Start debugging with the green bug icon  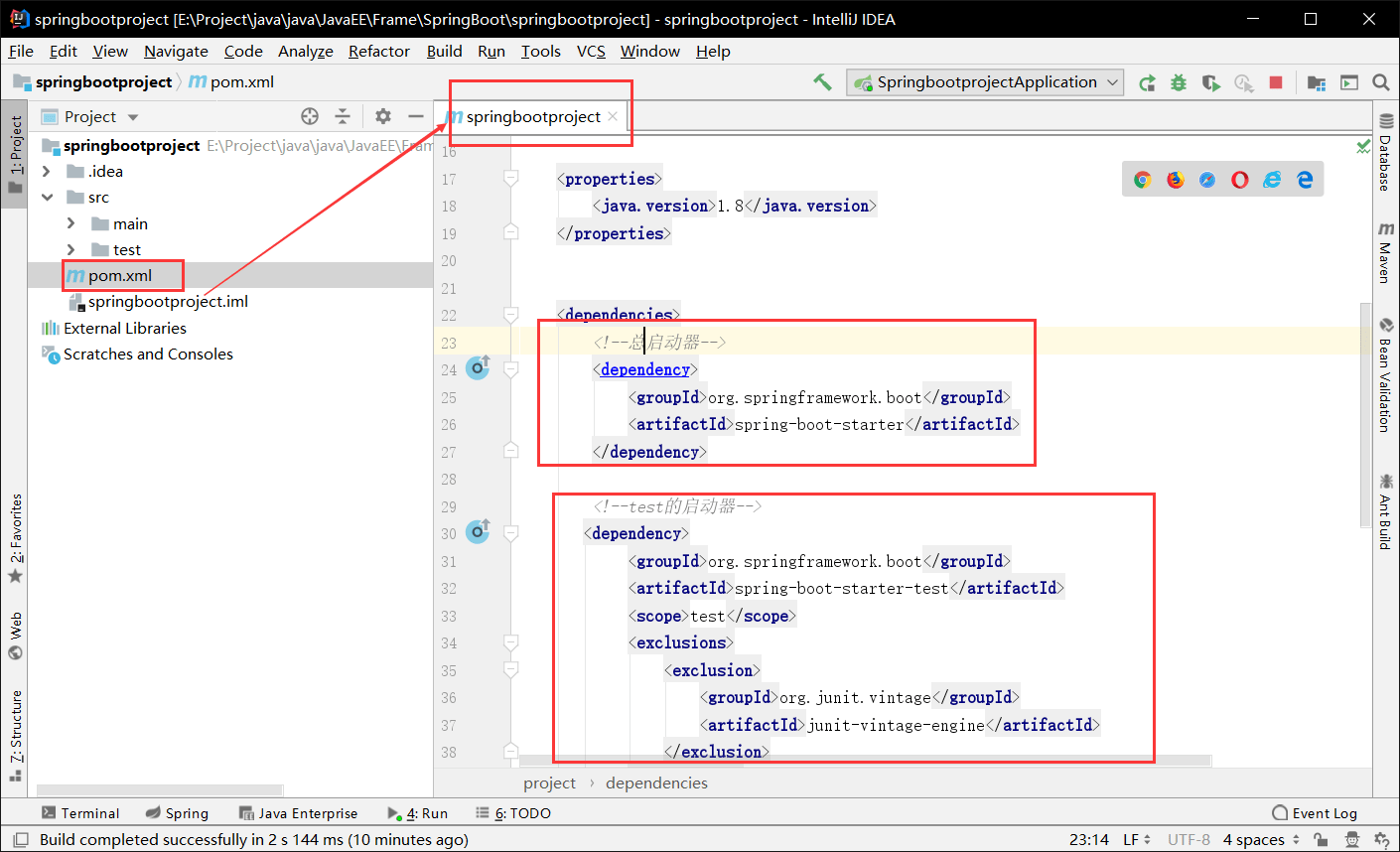point(1179,82)
